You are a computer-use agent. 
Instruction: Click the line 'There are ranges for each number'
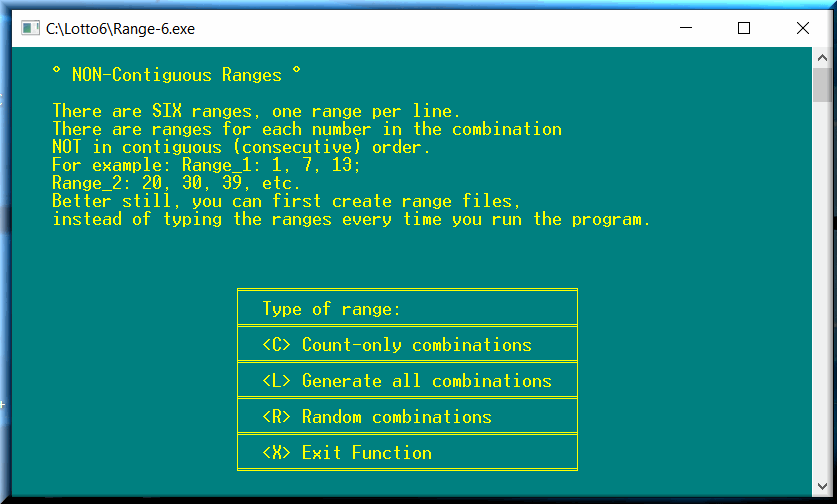coord(307,129)
